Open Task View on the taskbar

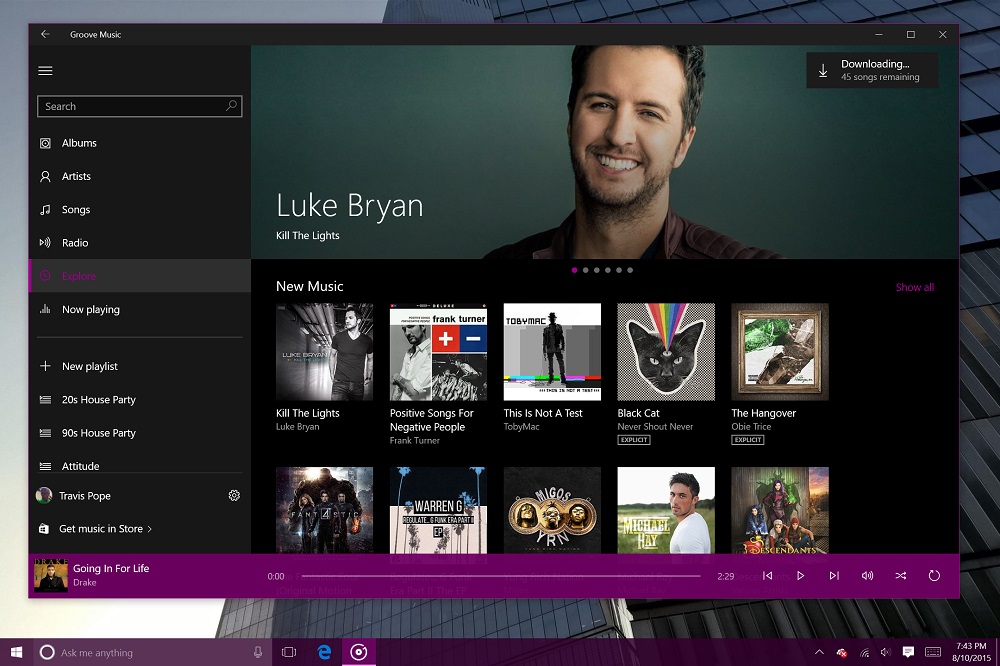click(289, 652)
